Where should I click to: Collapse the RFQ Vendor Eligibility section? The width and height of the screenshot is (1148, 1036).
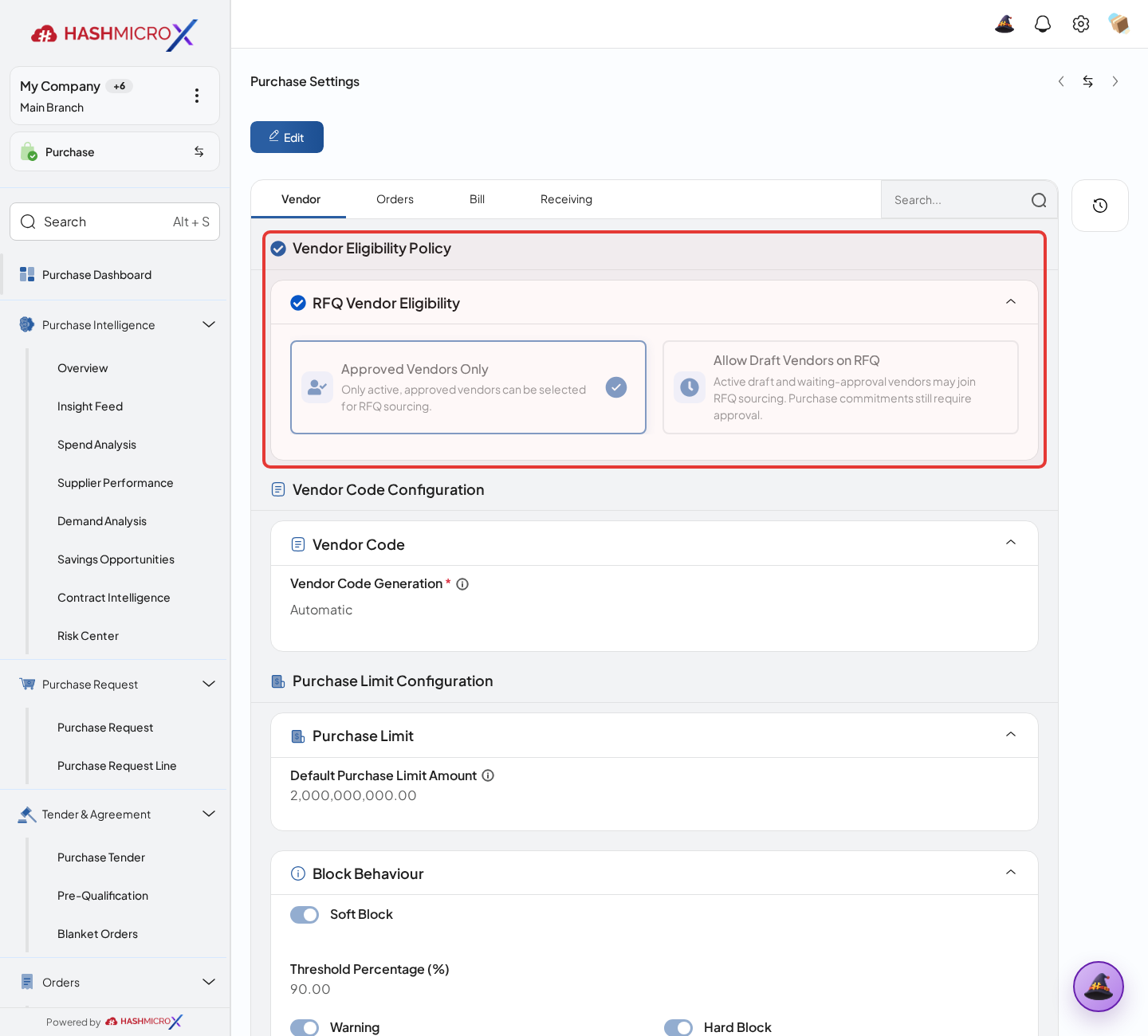click(x=1011, y=302)
